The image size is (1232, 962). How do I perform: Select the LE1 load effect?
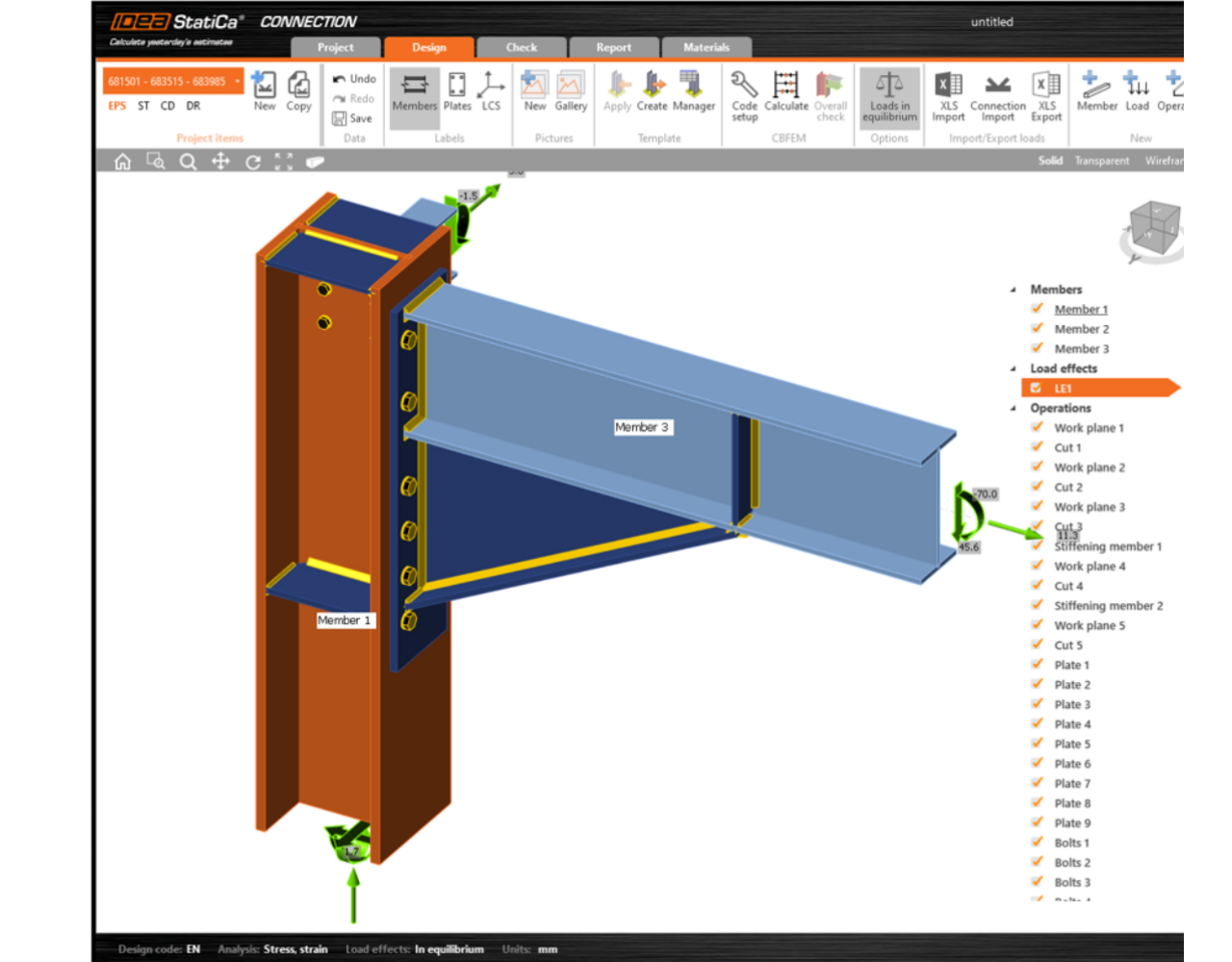1064,387
